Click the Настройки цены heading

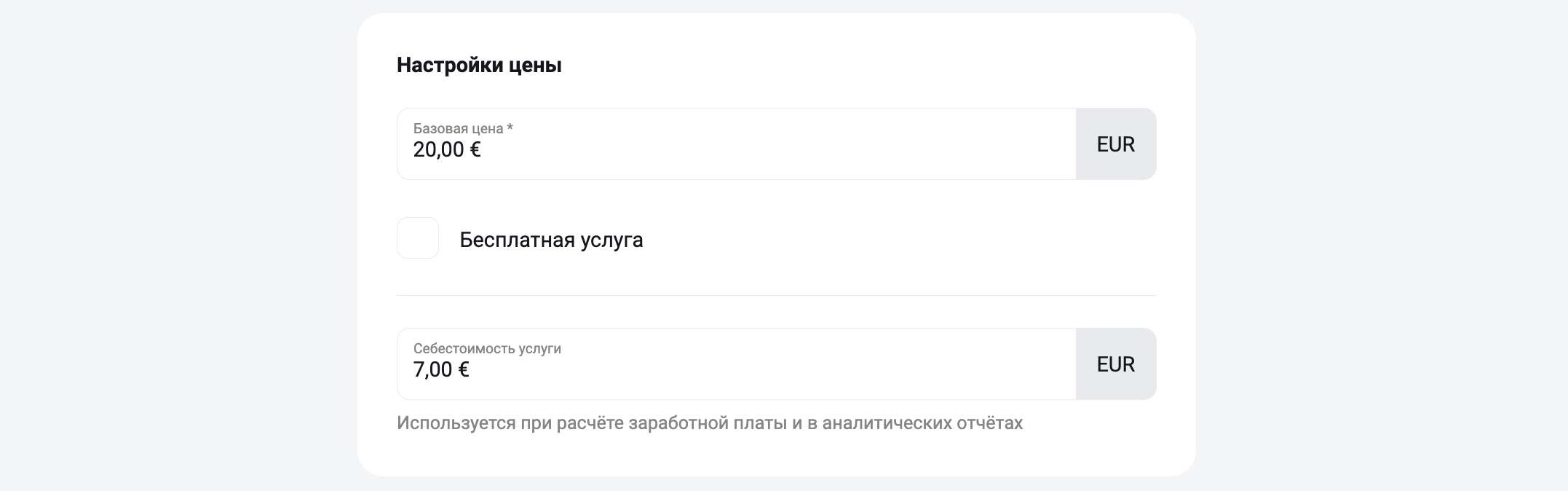(479, 66)
